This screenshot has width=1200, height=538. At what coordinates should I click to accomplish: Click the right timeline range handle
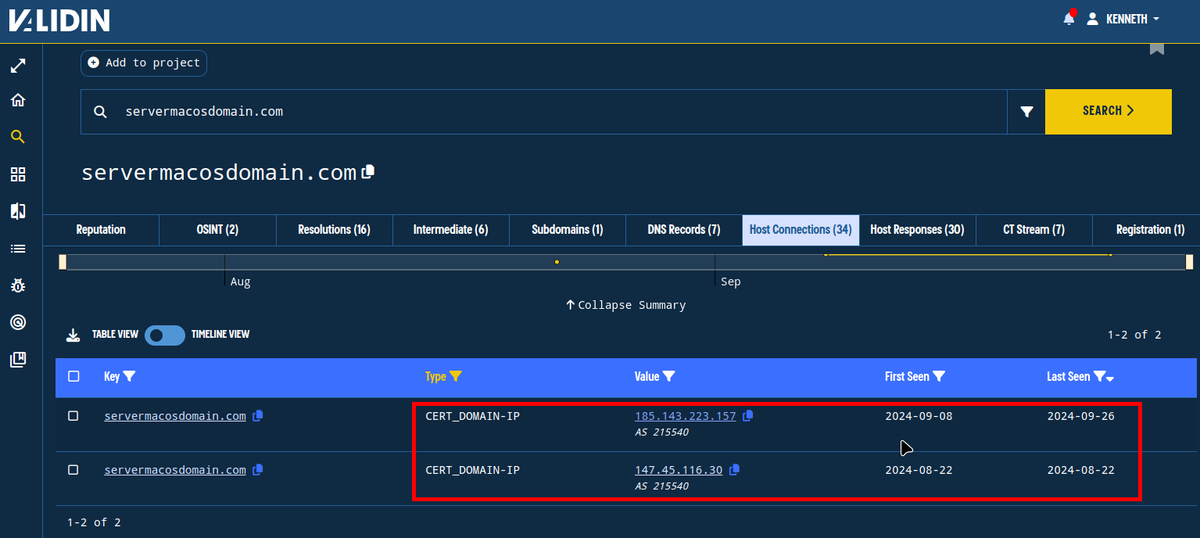tap(1190, 262)
